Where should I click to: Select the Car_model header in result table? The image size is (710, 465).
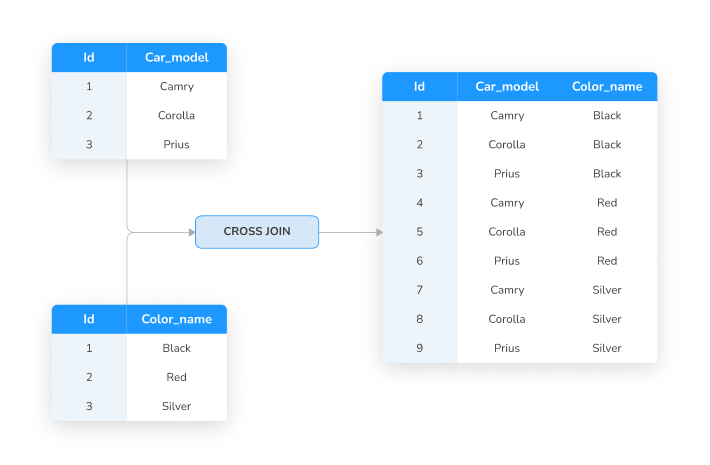[507, 86]
